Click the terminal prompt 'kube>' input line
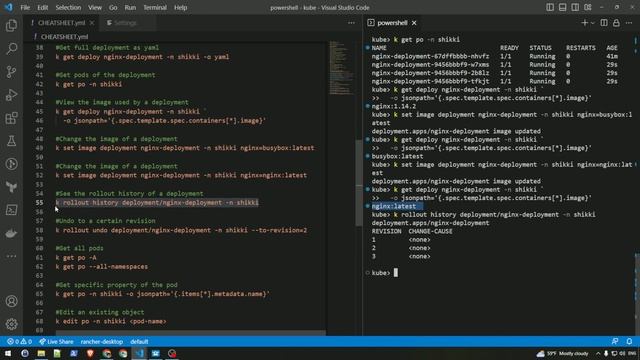 pos(384,273)
